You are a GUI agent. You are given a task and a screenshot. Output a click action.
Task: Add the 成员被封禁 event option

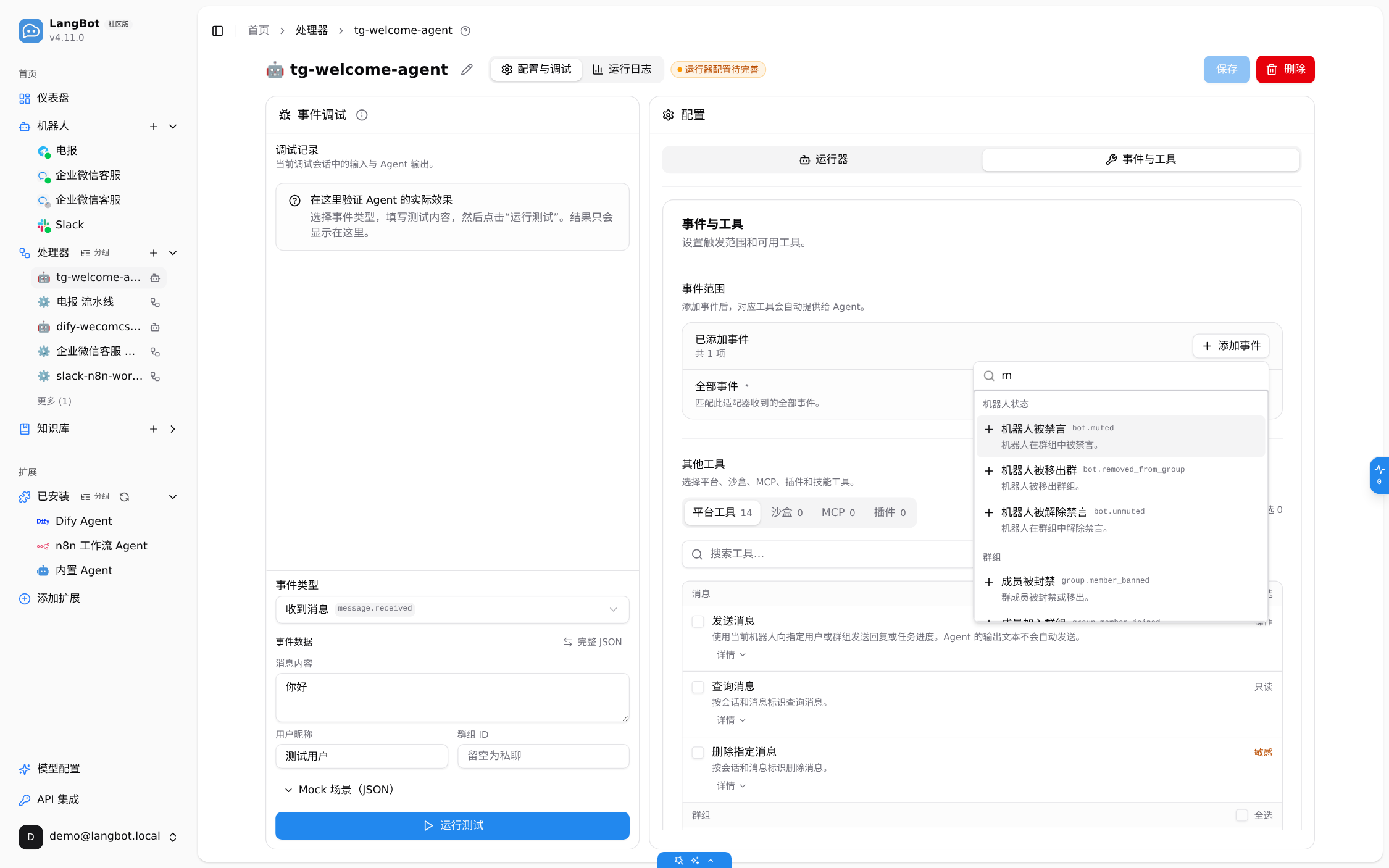1120,589
